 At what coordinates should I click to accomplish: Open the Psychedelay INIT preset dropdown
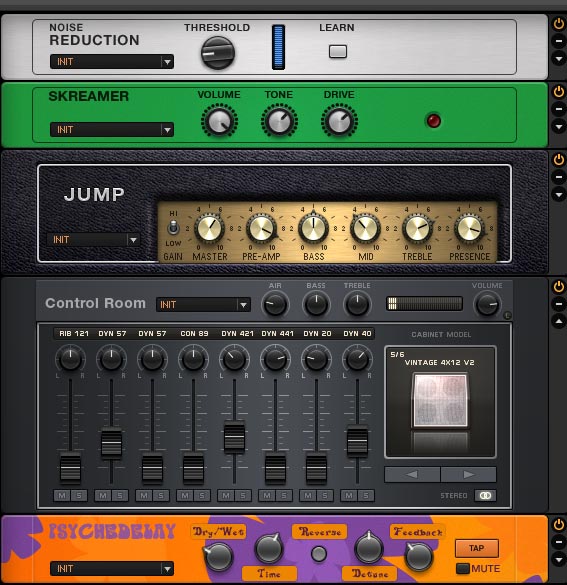tap(112, 569)
